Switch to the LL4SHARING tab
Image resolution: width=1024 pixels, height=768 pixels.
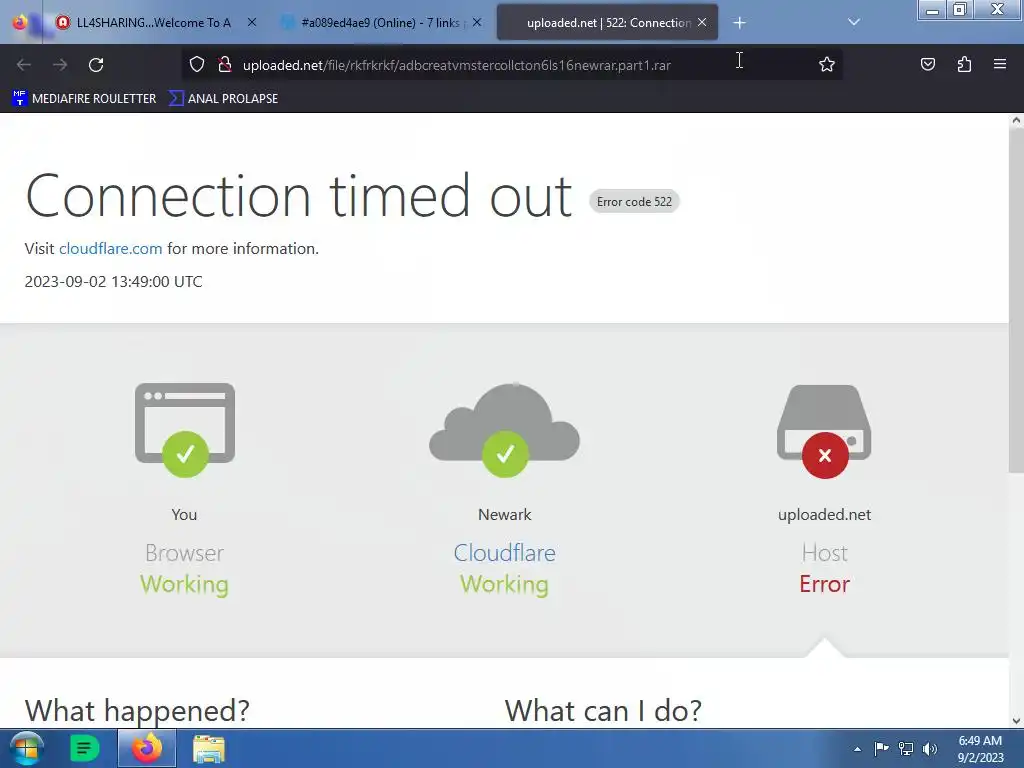154,22
